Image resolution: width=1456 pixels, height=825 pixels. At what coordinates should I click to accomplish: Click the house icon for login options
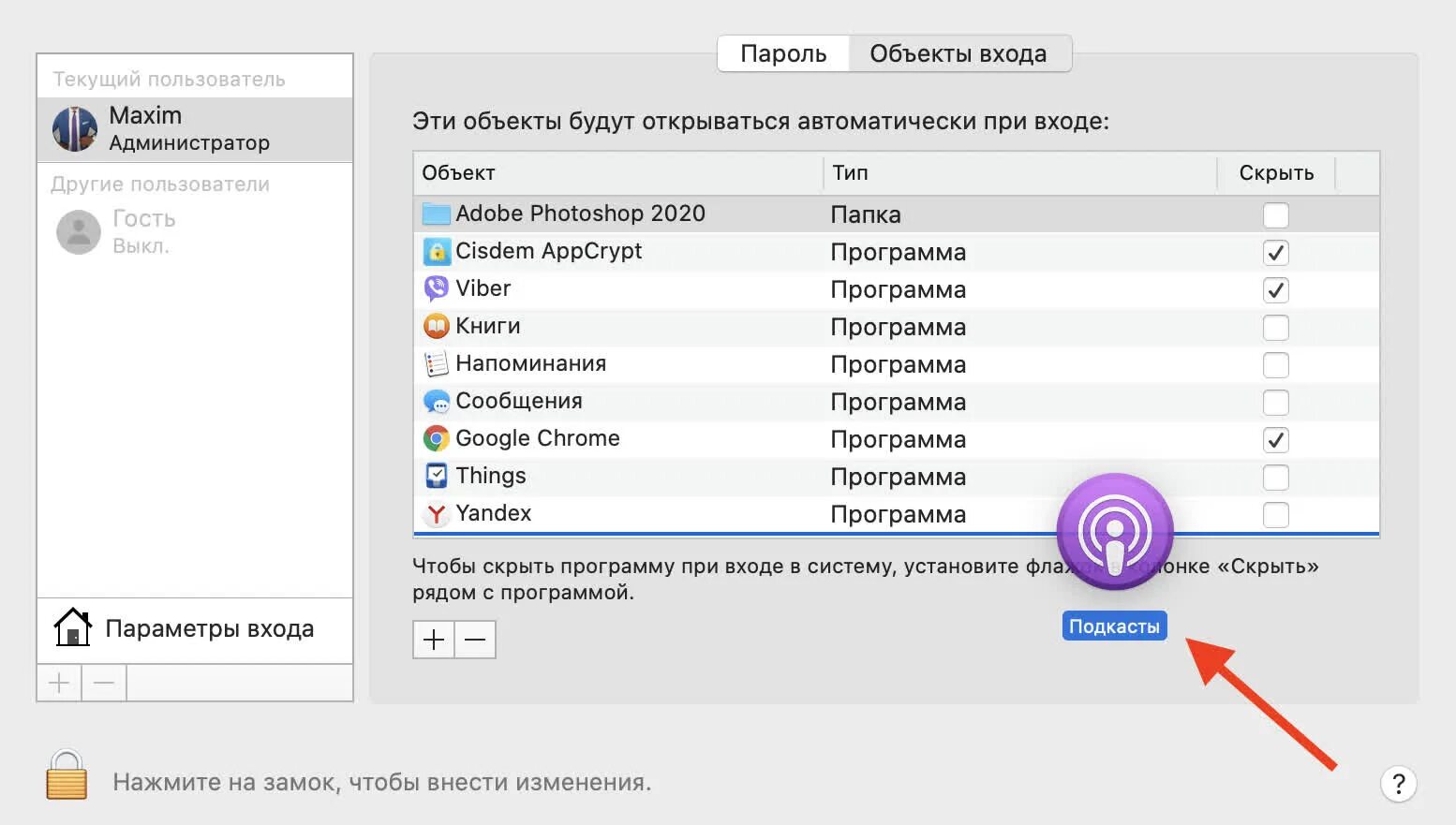(x=72, y=627)
